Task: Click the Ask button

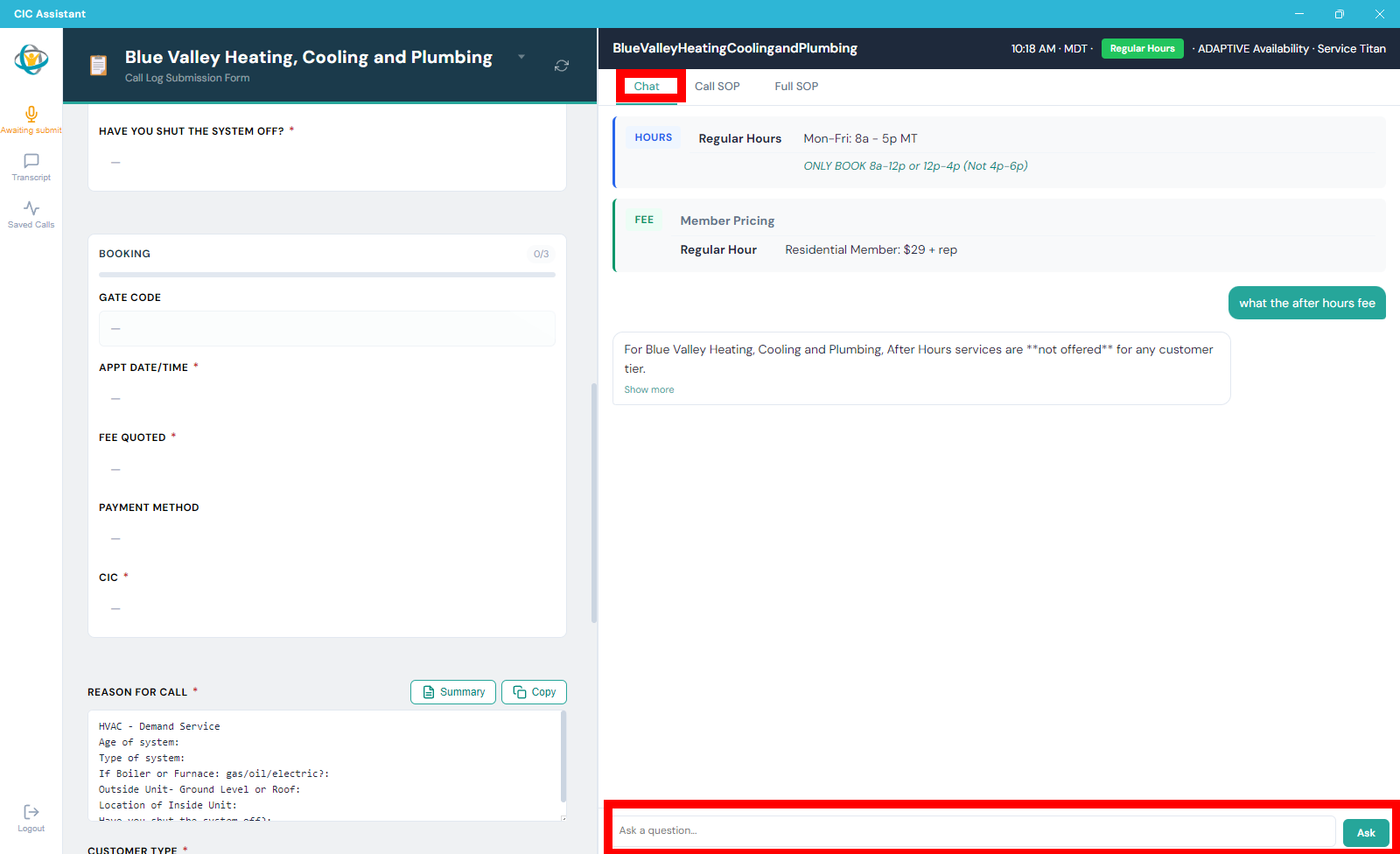Action: (1366, 833)
